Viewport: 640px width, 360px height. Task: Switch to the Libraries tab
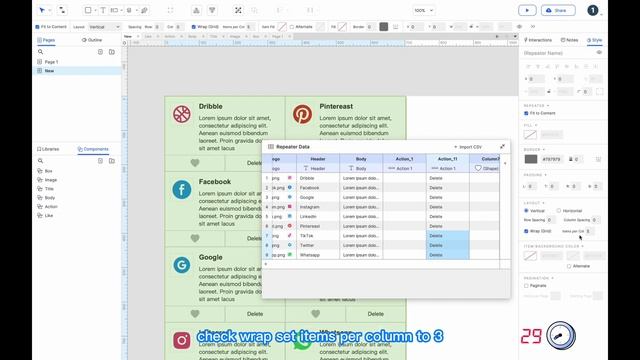coord(48,149)
